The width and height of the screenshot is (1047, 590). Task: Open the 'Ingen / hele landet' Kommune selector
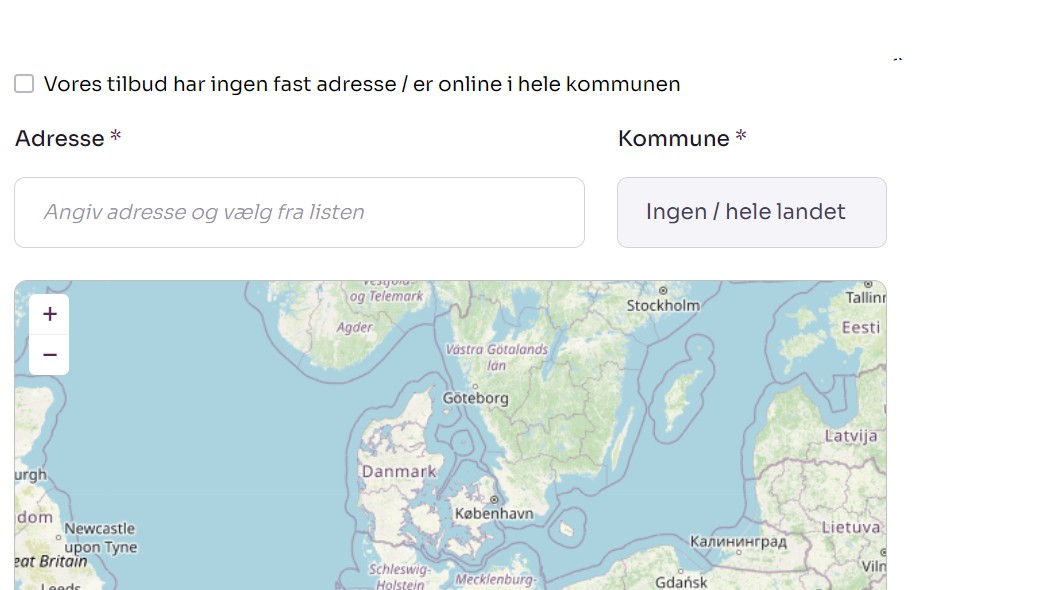(x=751, y=212)
